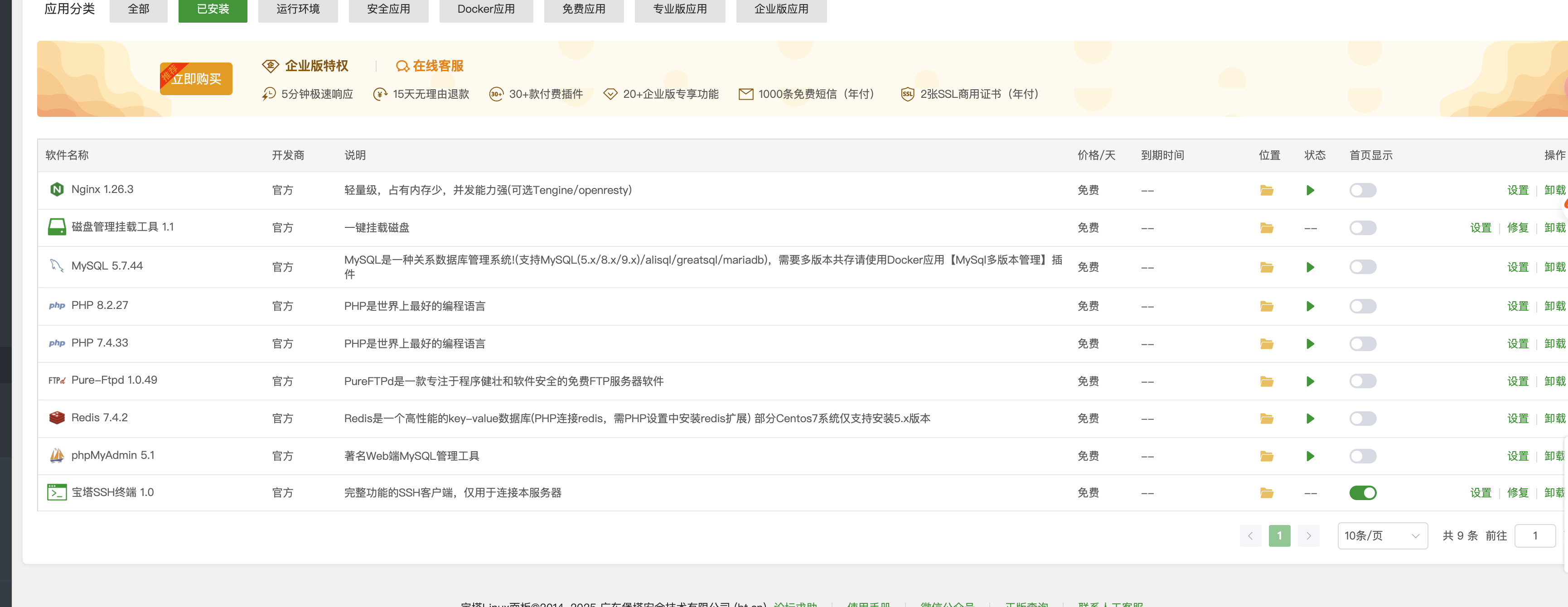Switch to 专业版应用 category tab
The image size is (1568, 607).
(x=680, y=10)
